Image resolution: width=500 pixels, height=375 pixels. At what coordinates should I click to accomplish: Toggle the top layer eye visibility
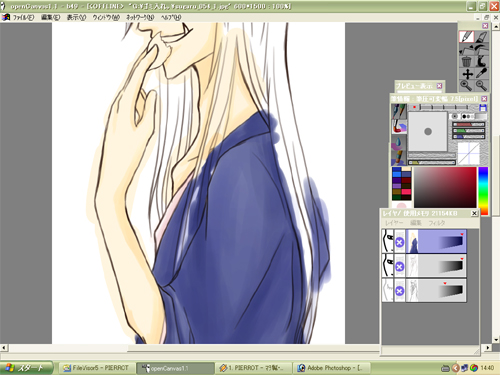(x=388, y=241)
